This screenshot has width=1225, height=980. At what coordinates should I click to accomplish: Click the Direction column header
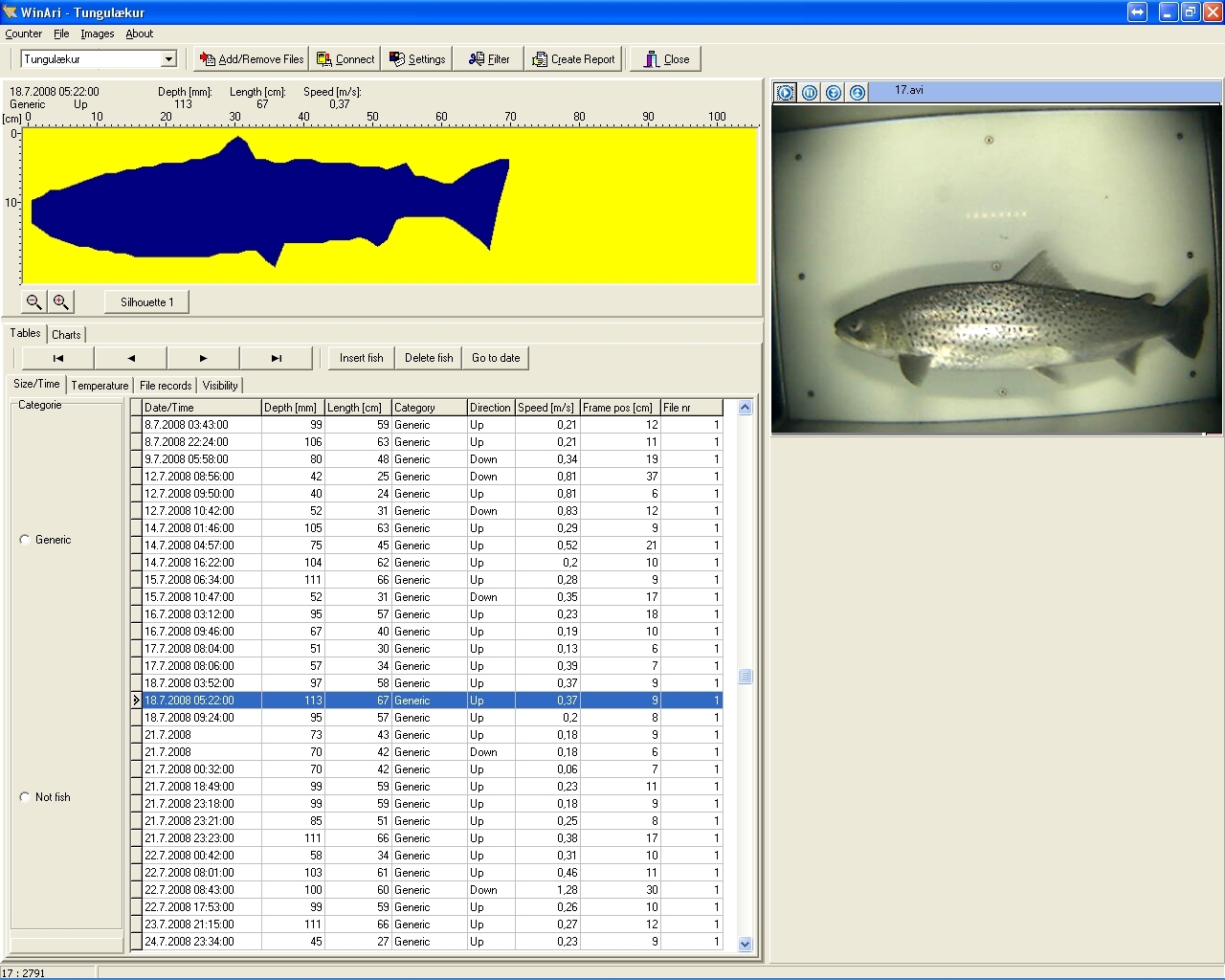click(491, 408)
